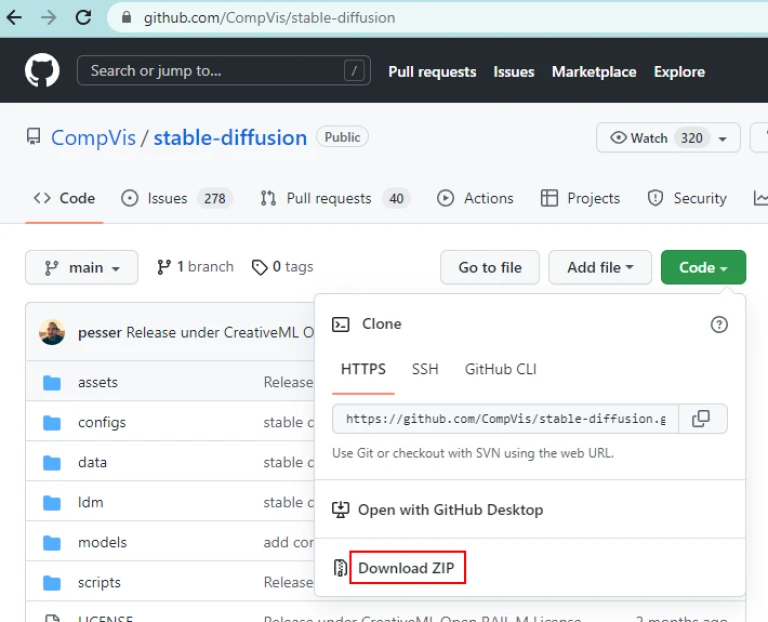
Task: Toggle the green Code dropdown button
Action: [703, 267]
